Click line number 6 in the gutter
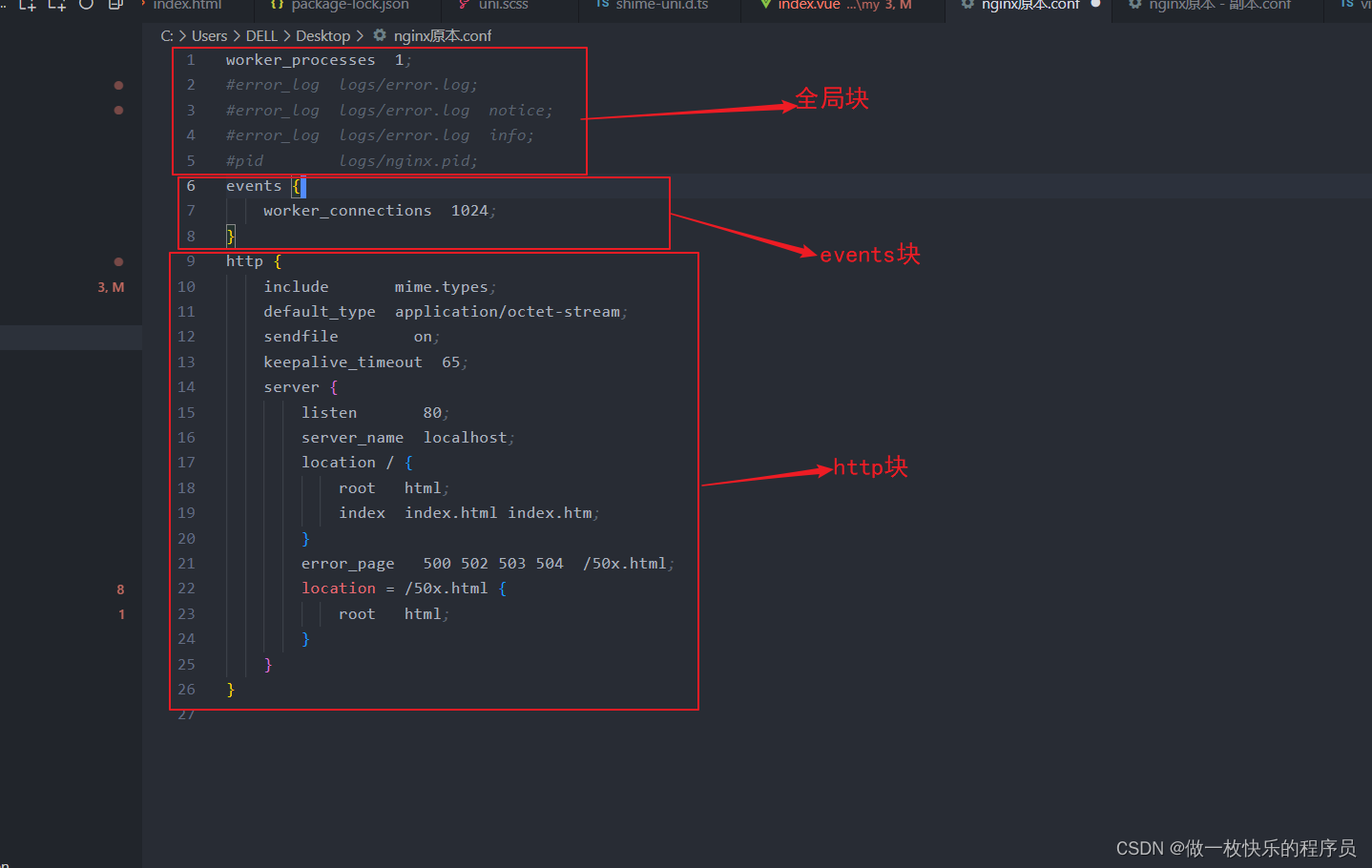Image resolution: width=1372 pixels, height=868 pixels. point(191,186)
